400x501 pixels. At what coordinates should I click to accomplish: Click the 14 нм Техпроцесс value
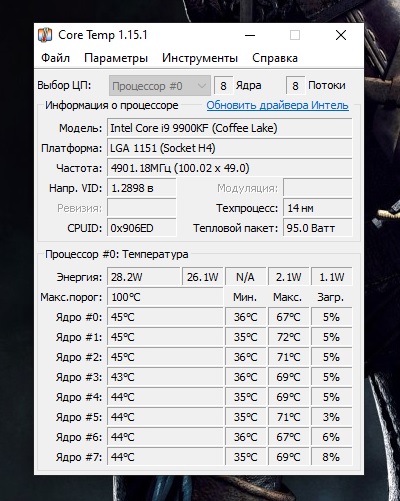point(317,208)
